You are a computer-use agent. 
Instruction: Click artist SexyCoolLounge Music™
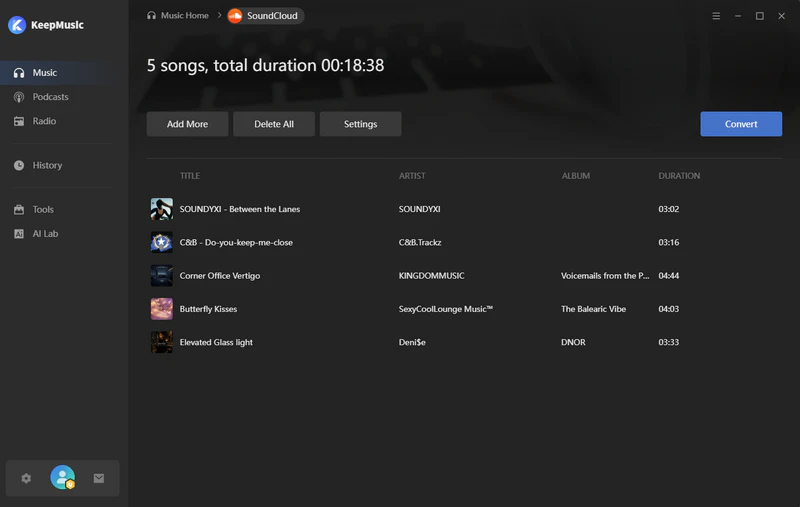tap(446, 309)
